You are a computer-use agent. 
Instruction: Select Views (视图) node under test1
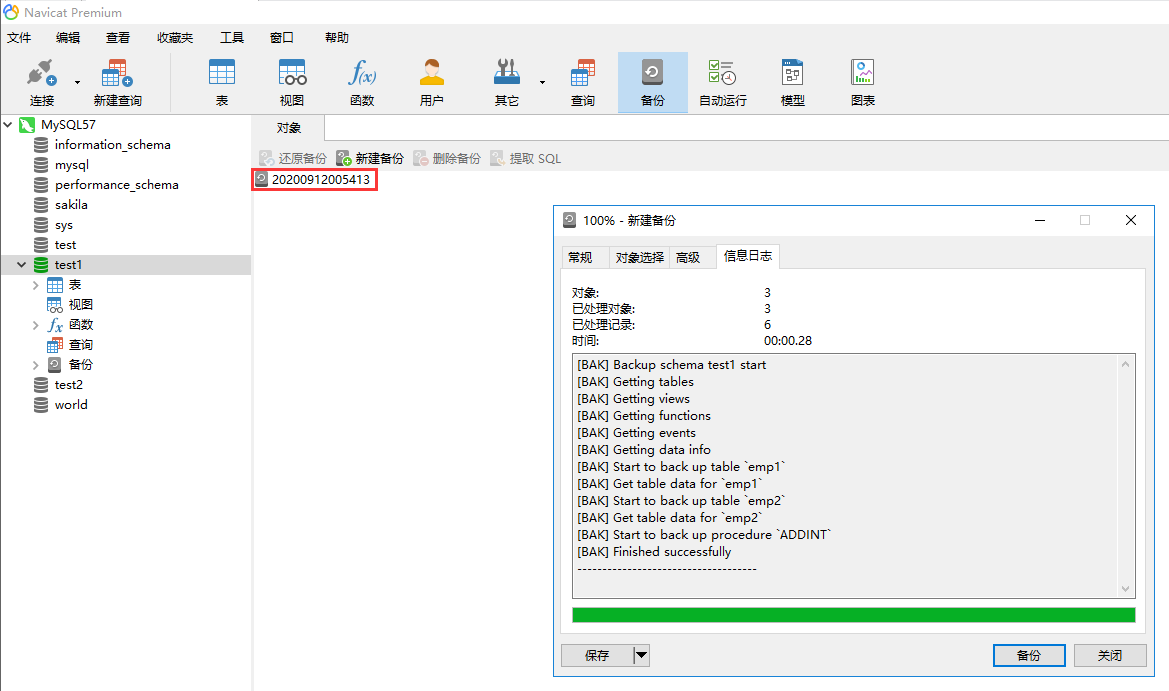tap(81, 304)
